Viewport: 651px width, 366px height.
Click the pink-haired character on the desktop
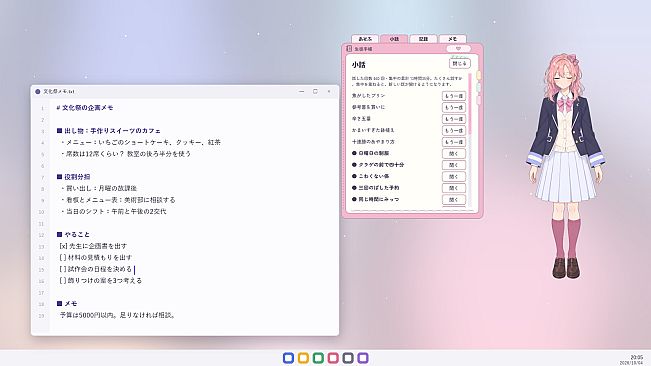tap(565, 166)
